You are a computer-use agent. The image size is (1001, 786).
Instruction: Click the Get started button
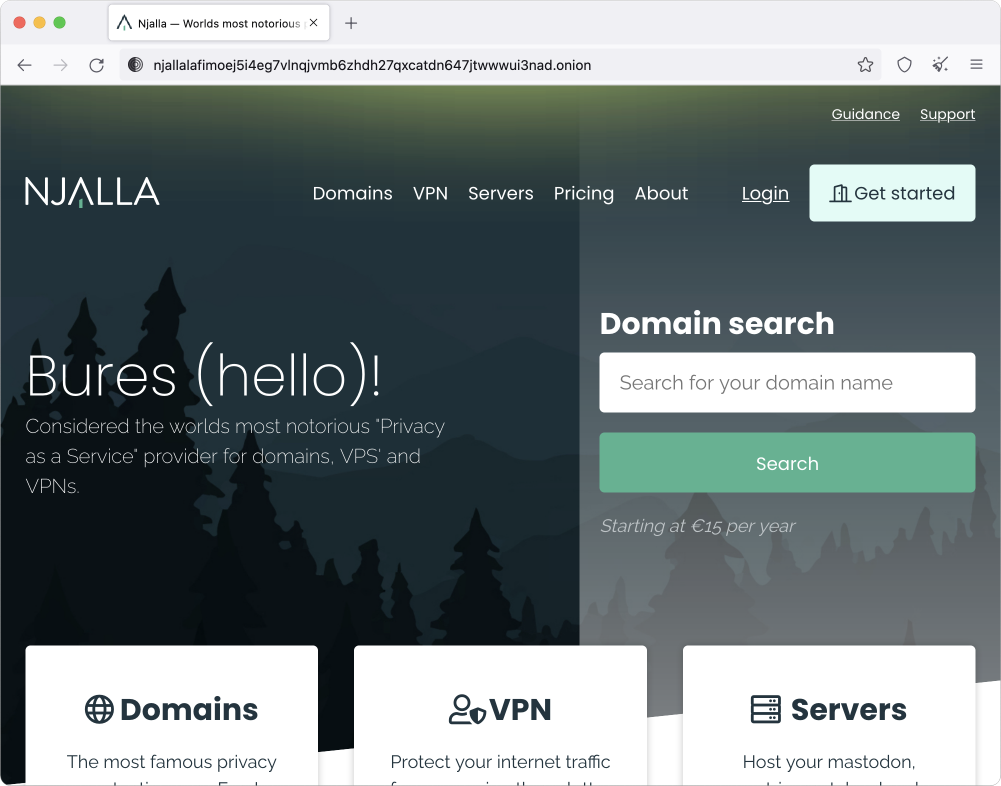point(892,193)
